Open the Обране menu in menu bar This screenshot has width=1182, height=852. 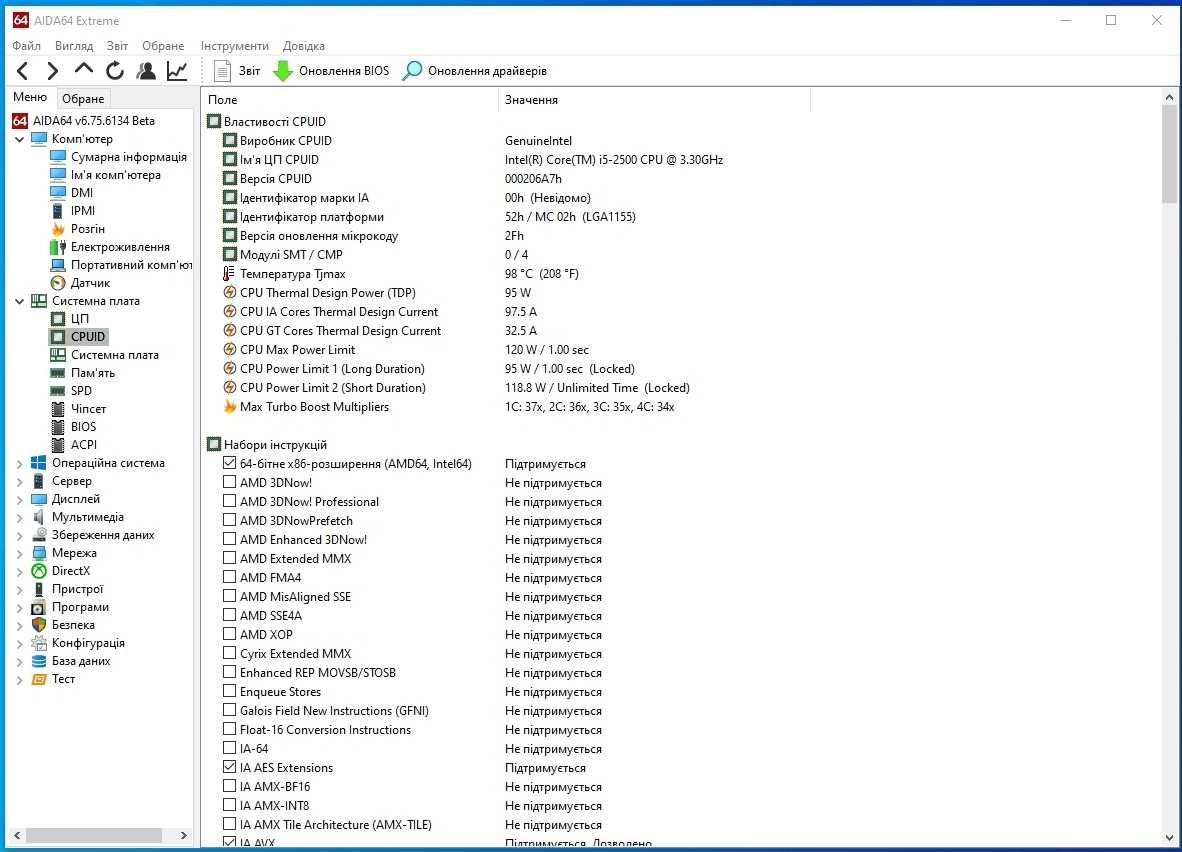163,46
